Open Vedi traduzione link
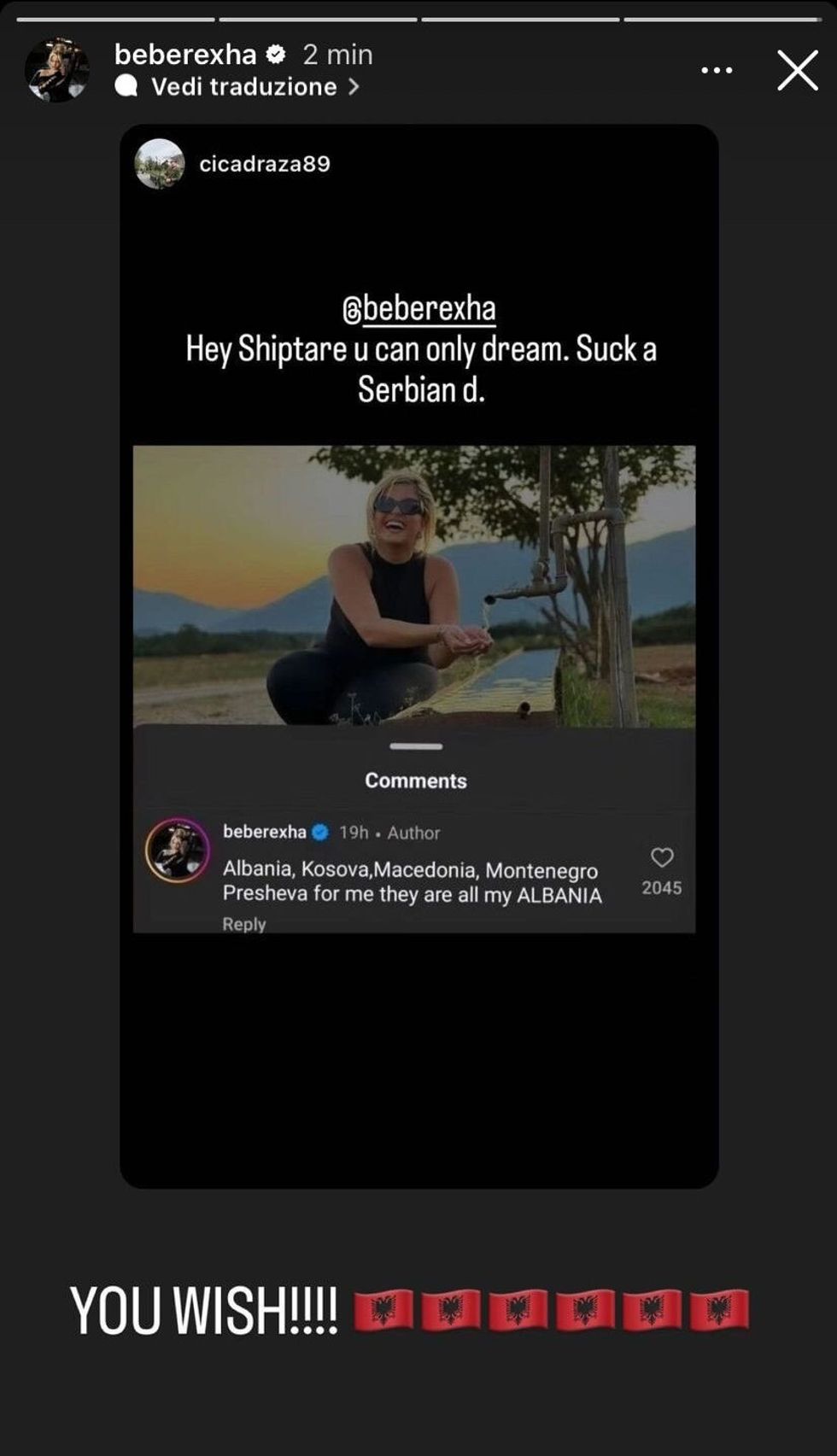 click(243, 87)
